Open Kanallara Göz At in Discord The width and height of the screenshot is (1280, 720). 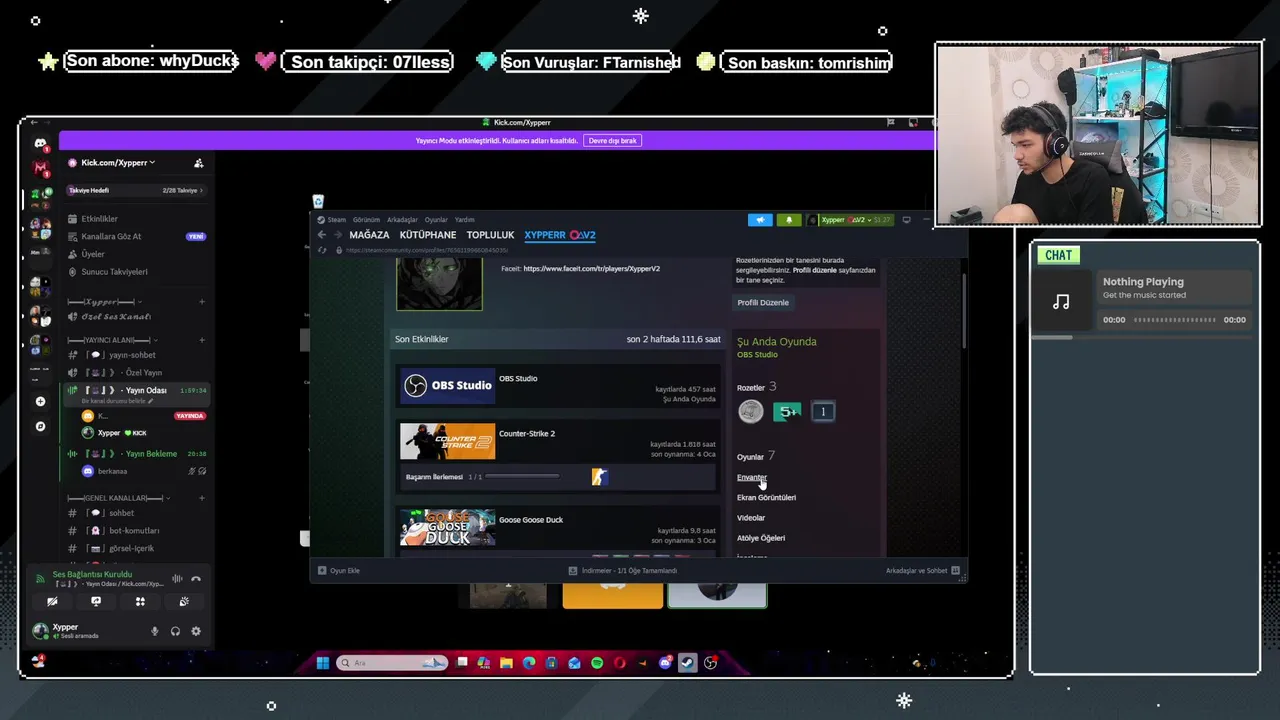[111, 237]
